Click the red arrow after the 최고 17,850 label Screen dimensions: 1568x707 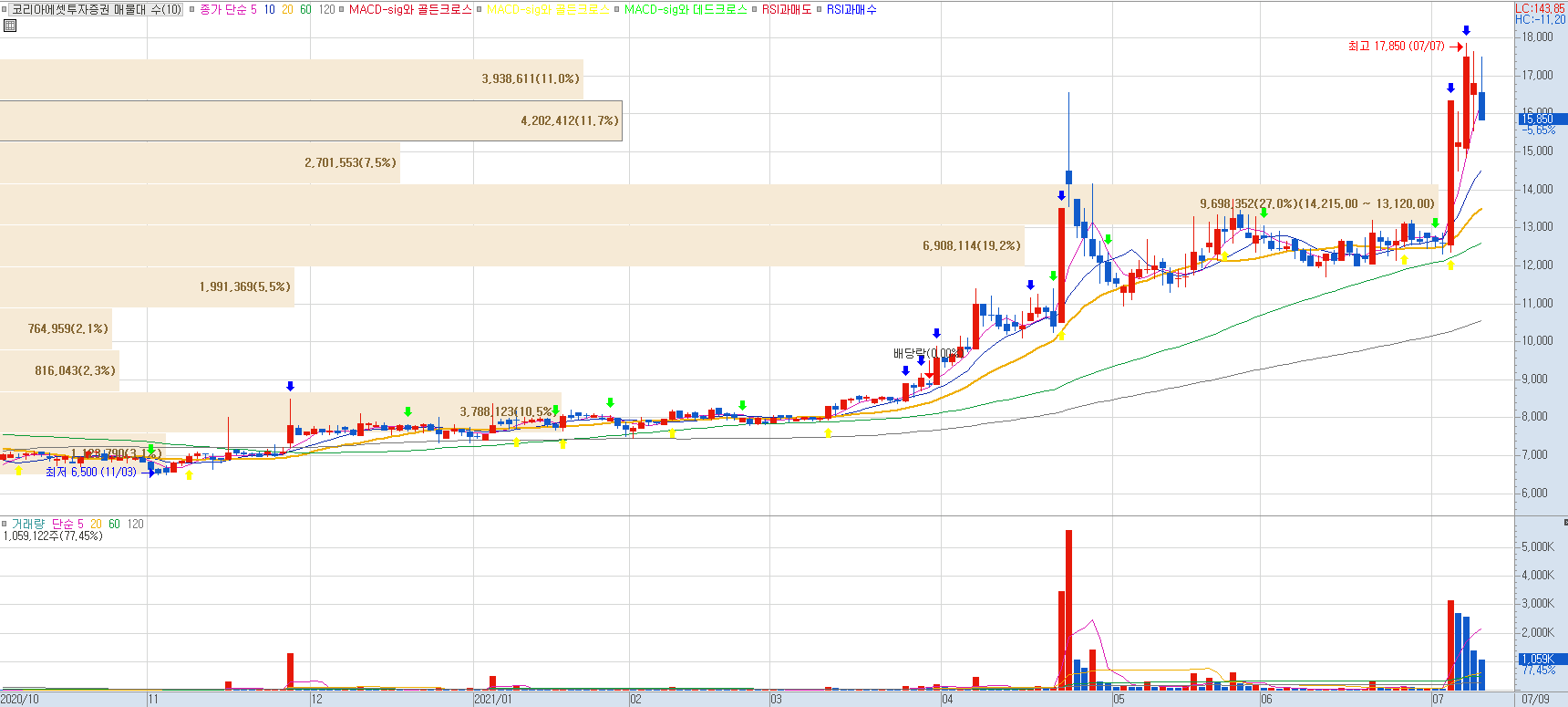tap(1456, 47)
